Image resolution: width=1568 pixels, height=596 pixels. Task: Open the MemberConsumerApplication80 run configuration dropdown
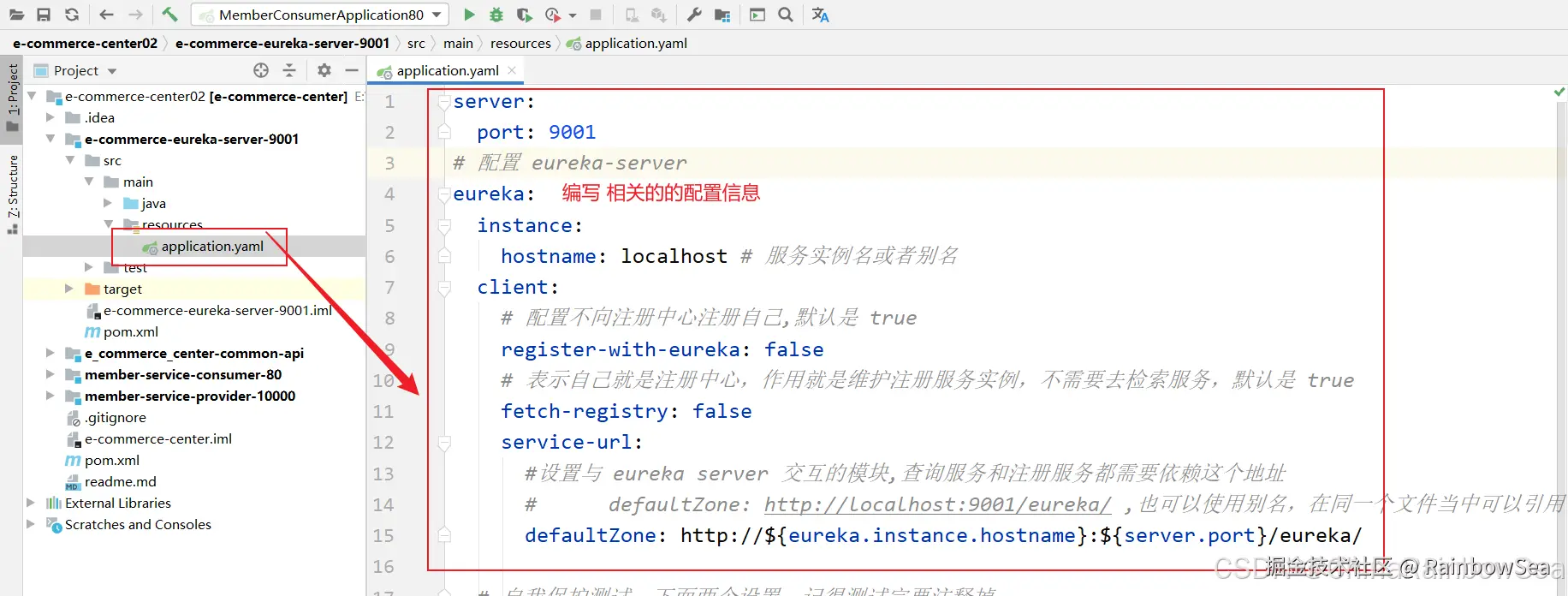pos(320,15)
